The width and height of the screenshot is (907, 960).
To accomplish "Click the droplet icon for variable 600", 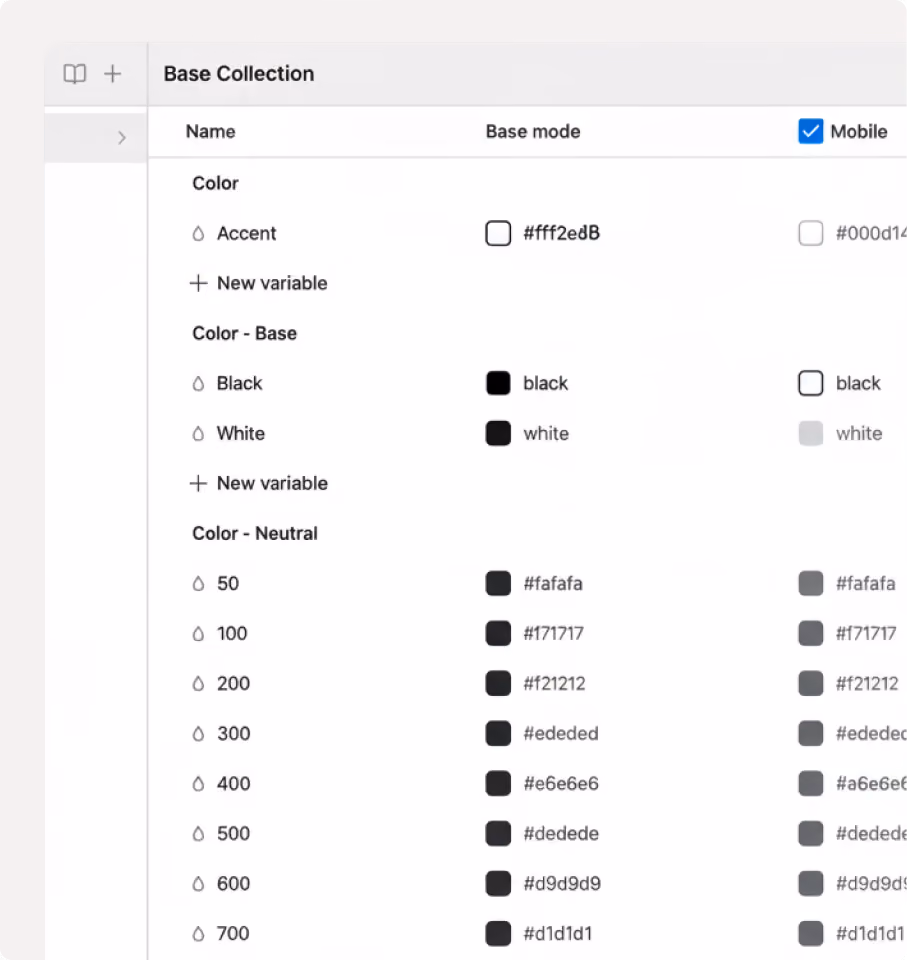I will 198,883.
